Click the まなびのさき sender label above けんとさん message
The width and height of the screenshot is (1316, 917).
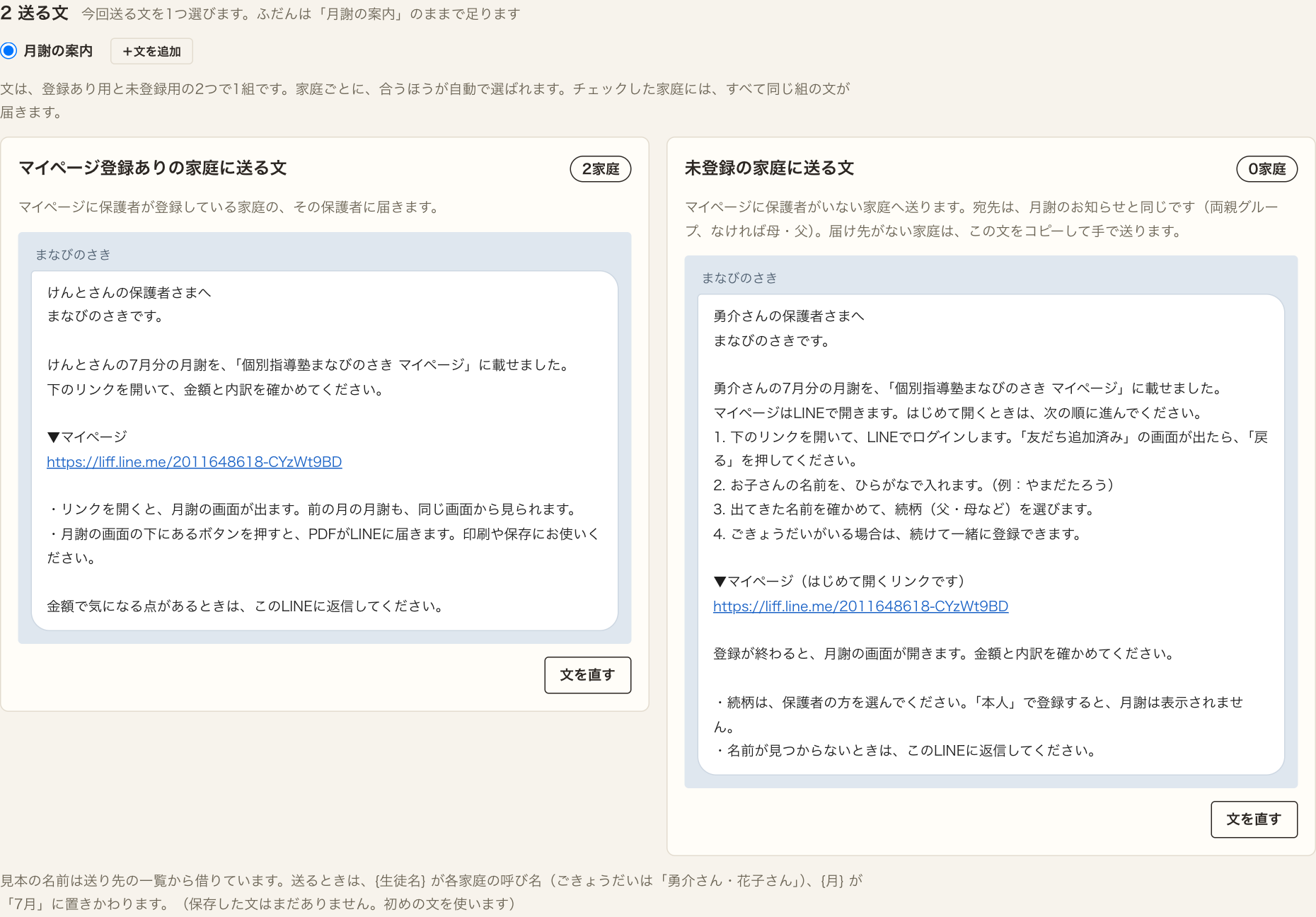pyautogui.click(x=73, y=255)
